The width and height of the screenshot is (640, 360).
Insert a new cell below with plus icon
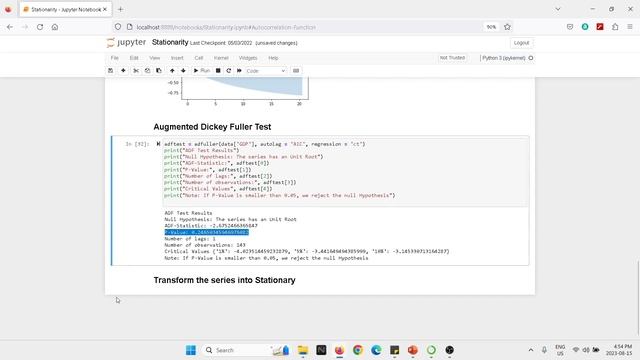123,71
